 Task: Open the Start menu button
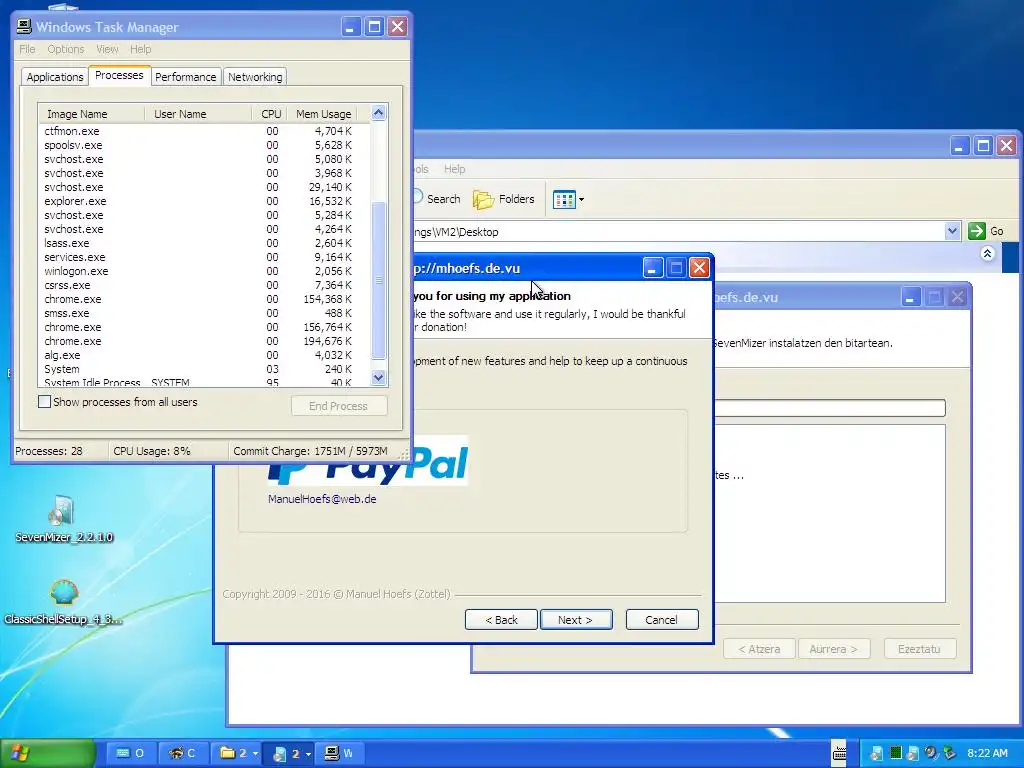point(47,753)
